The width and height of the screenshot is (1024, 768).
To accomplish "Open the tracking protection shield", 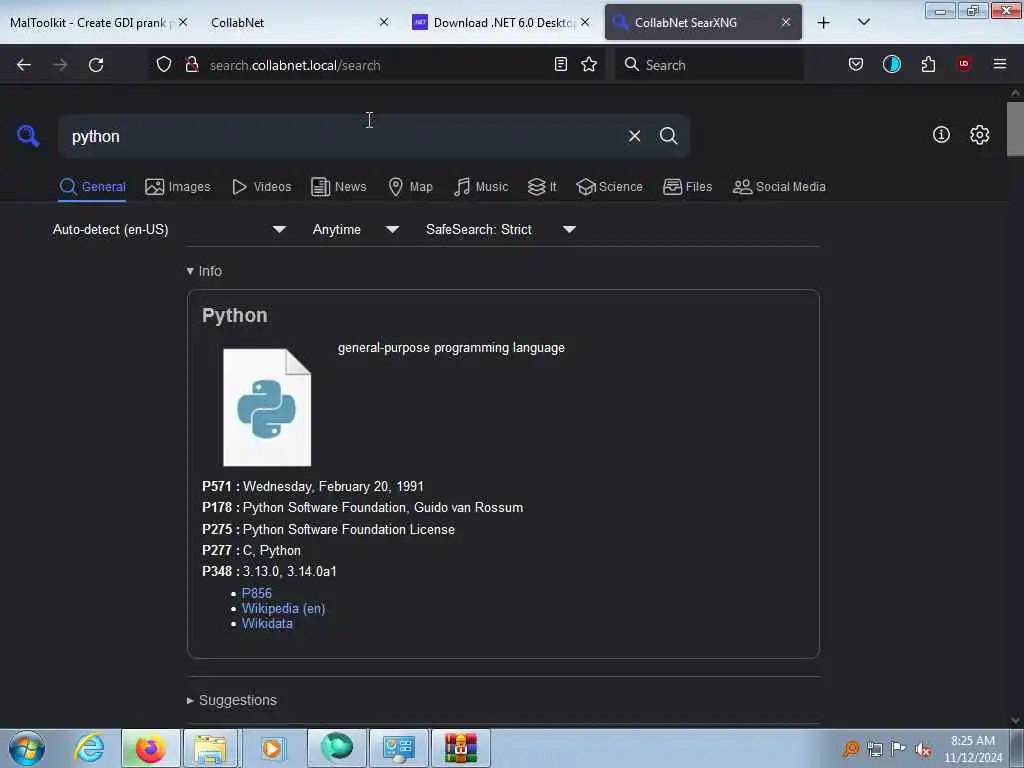I will (164, 64).
